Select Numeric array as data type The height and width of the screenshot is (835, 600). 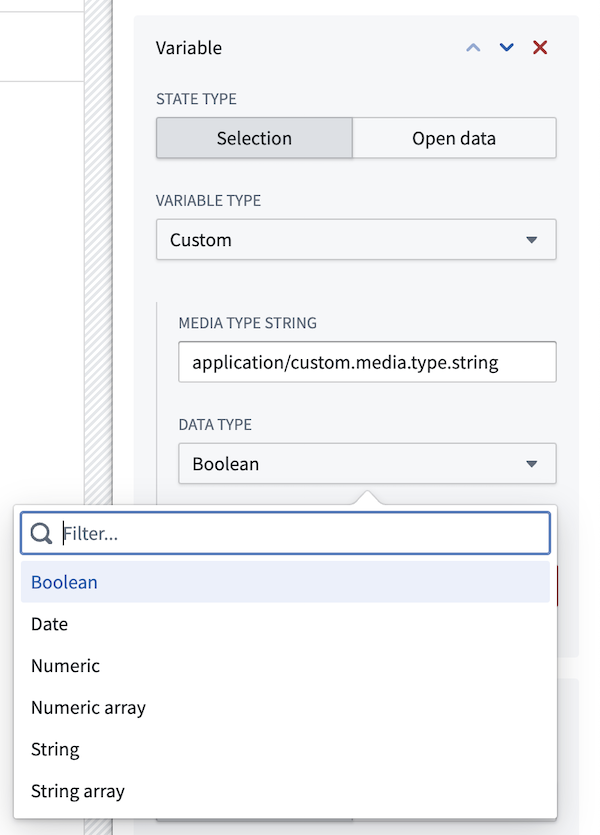click(285, 707)
